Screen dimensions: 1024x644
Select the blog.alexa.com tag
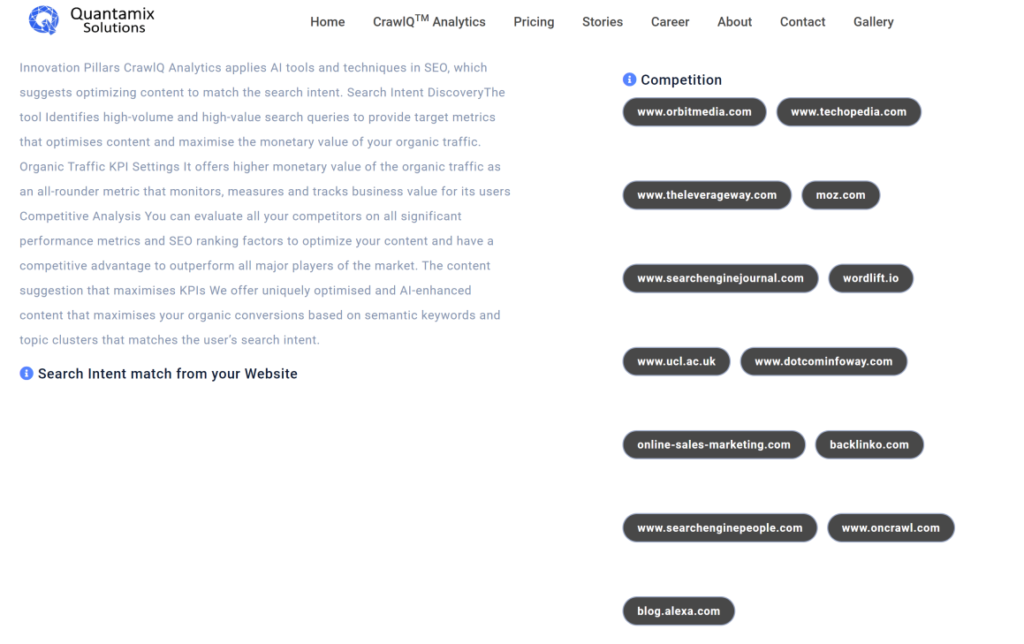point(679,611)
